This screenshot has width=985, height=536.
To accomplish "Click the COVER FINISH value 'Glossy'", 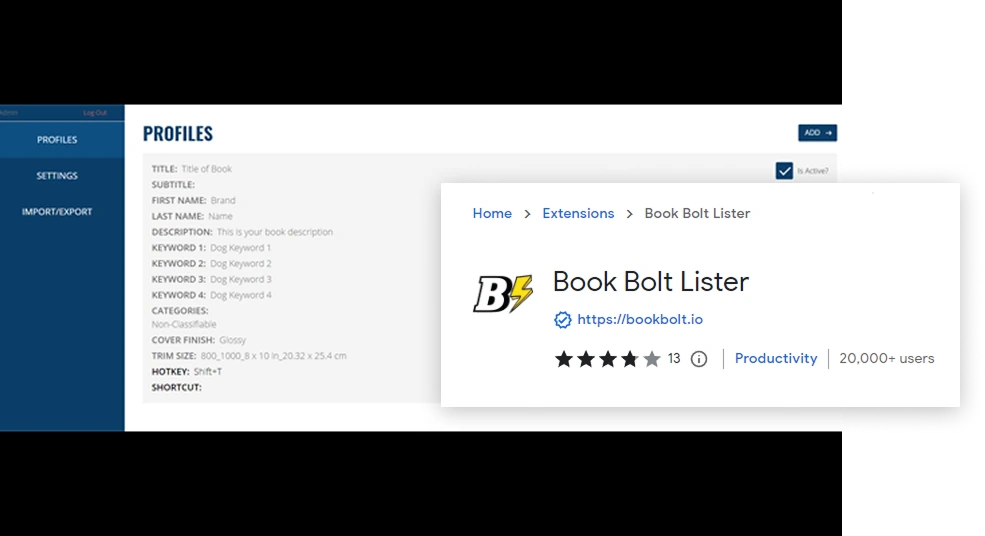I will click(x=232, y=340).
